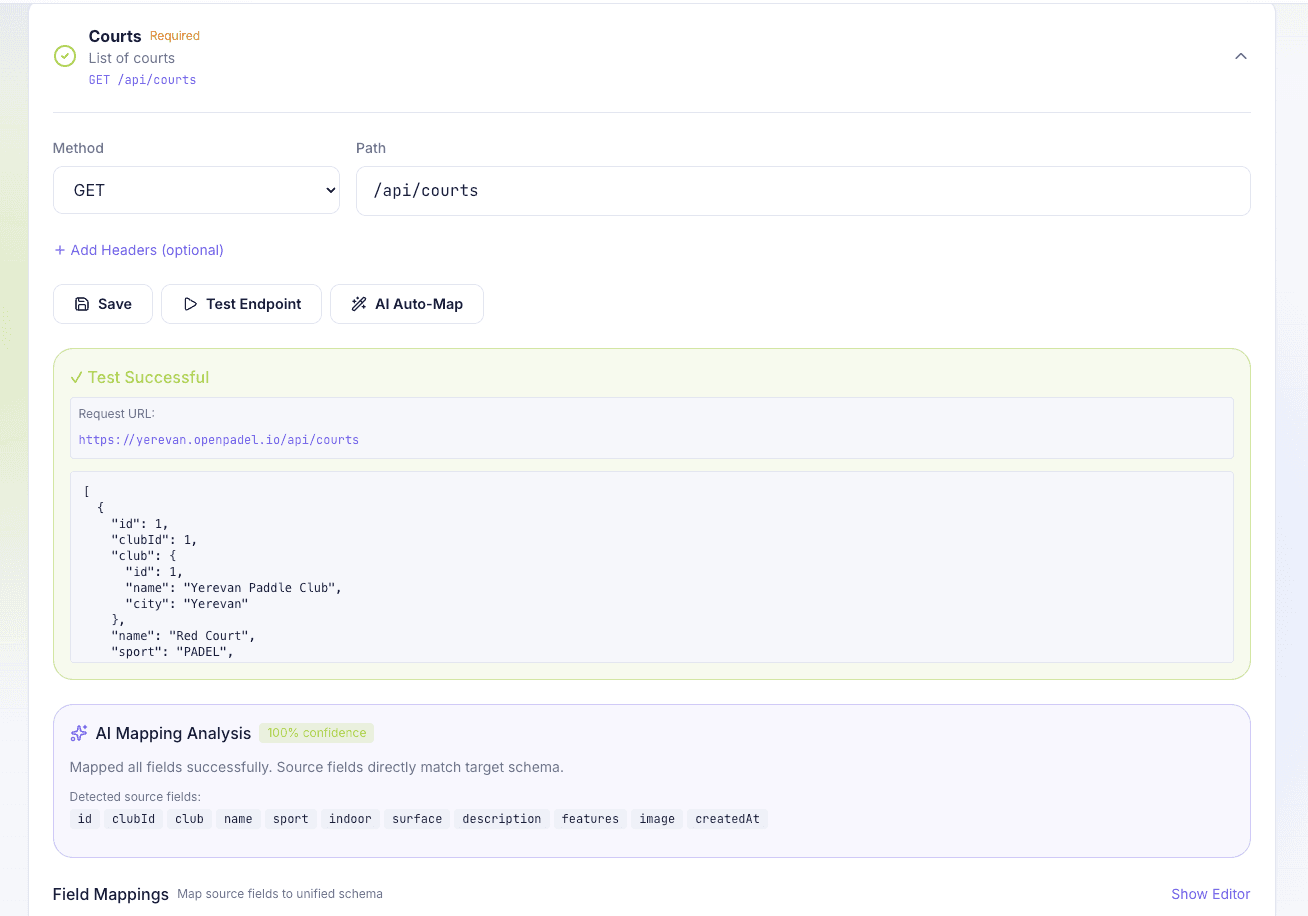Click the Path field containing /api/courts
Image resolution: width=1308 pixels, height=916 pixels.
click(x=803, y=190)
